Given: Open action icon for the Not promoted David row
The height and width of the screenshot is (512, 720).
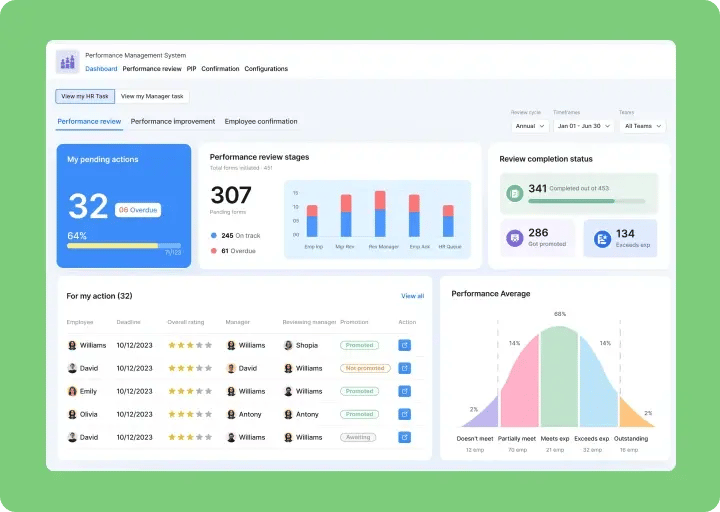Looking at the screenshot, I should (405, 368).
